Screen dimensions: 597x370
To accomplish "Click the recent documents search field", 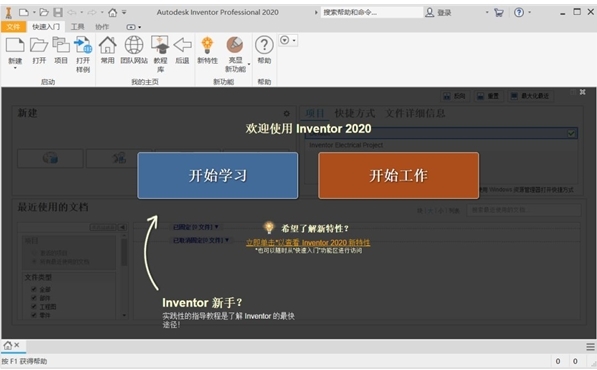I will 524,210.
